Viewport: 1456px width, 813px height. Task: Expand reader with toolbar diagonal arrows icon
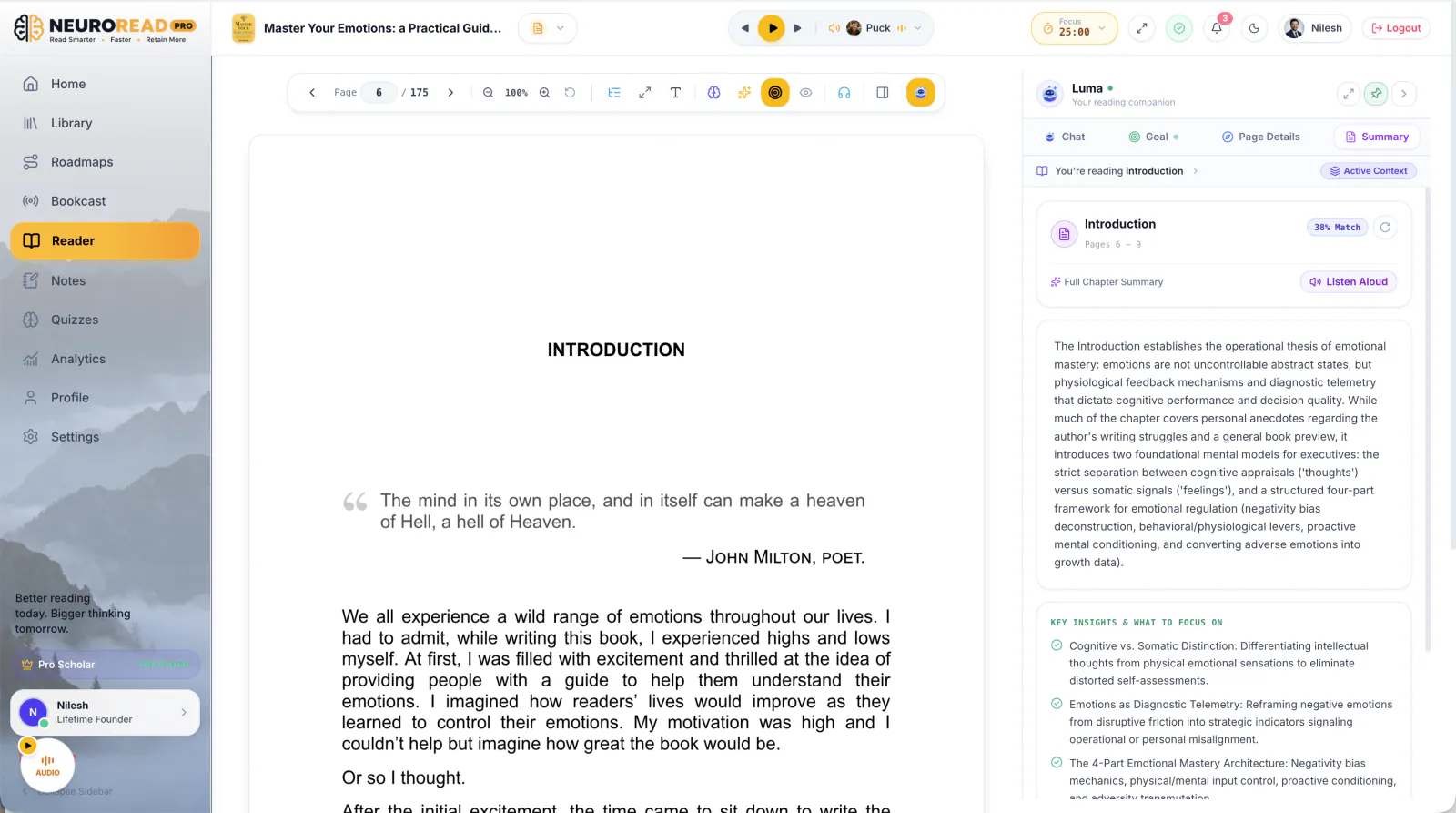(x=645, y=93)
